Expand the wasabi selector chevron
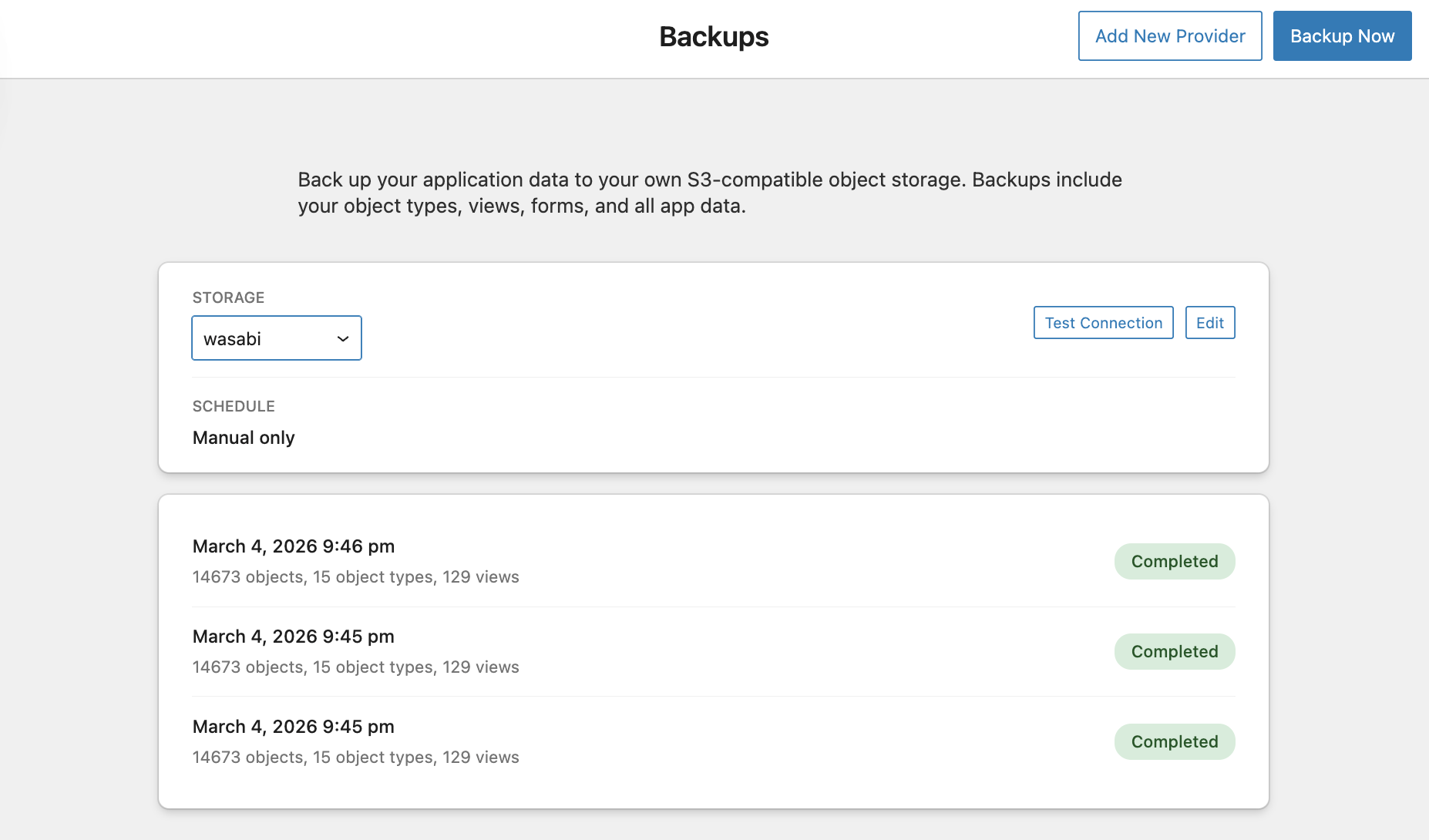Viewport: 1429px width, 840px height. 341,338
